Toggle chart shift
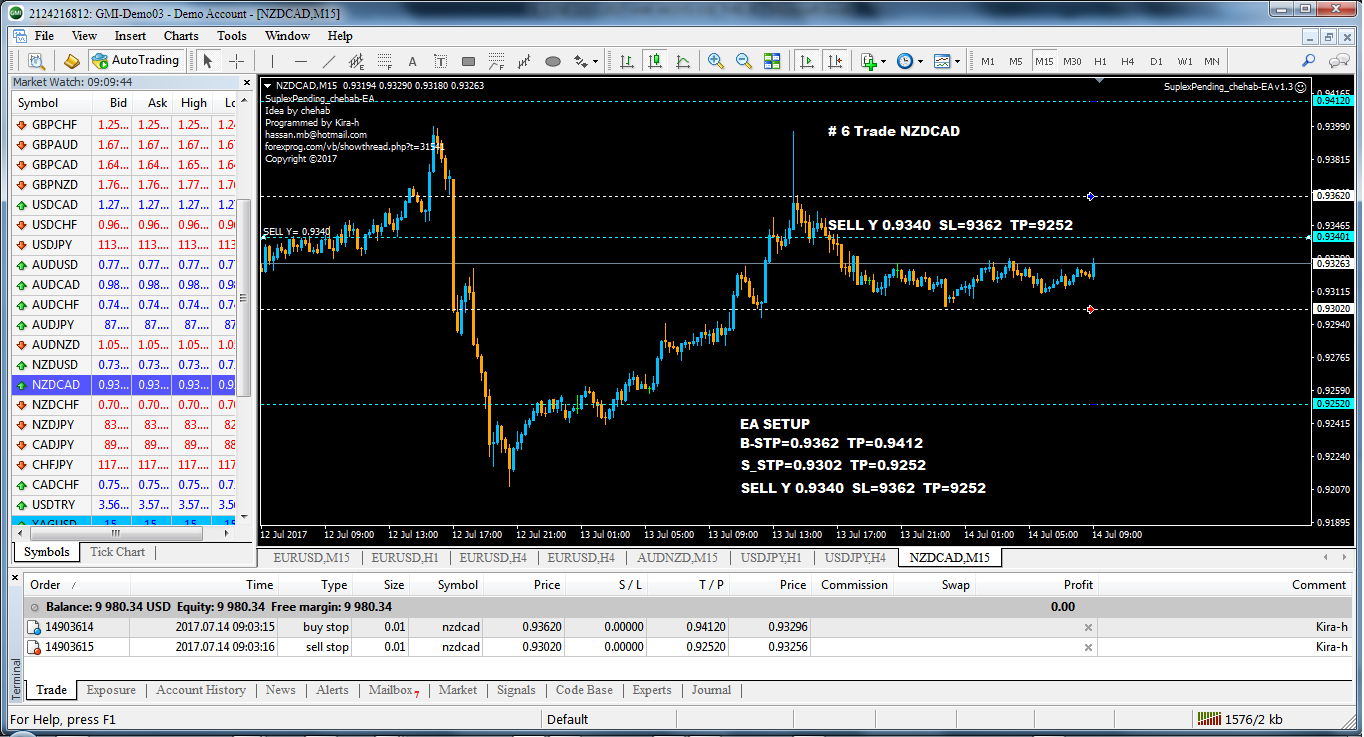 click(x=834, y=61)
